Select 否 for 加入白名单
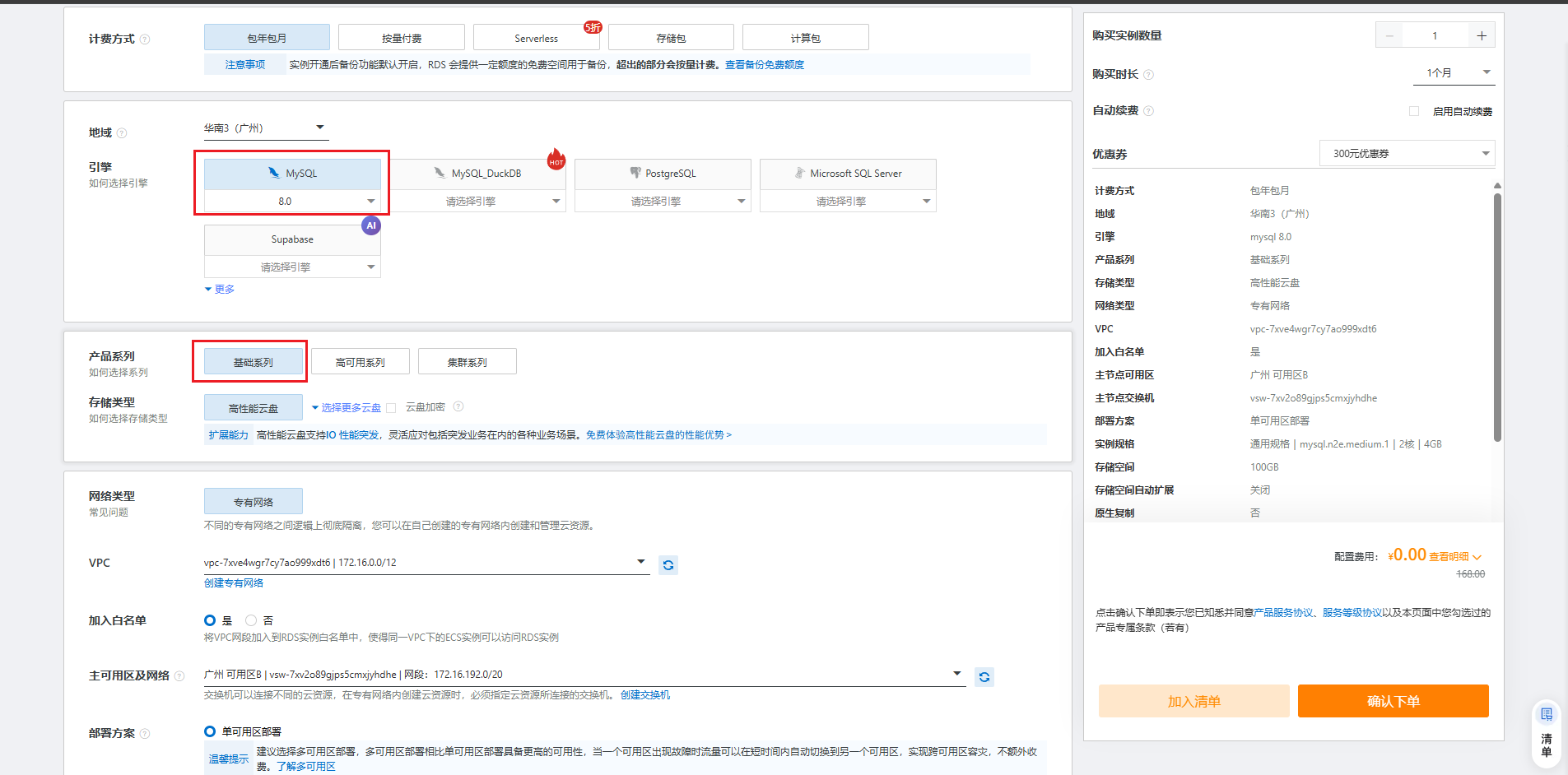 pos(251,620)
